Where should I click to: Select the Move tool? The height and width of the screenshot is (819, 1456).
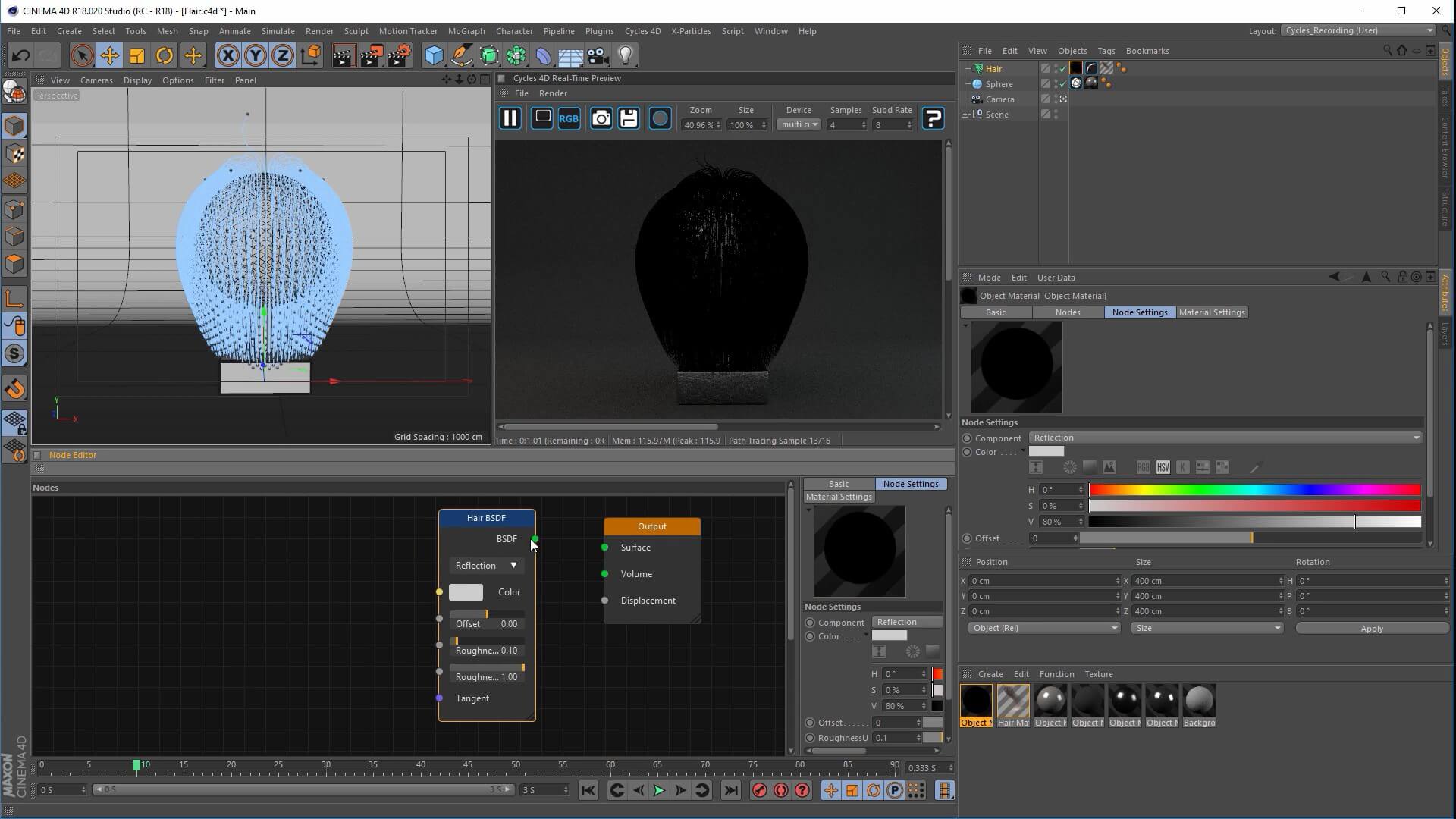pos(109,55)
